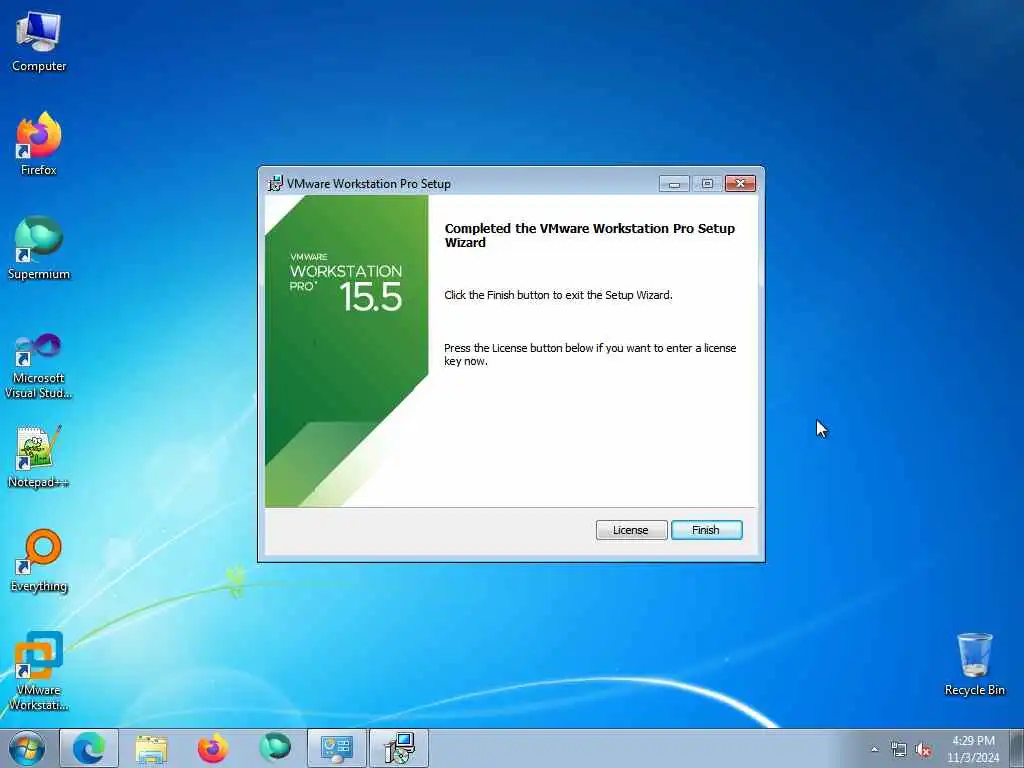Select the Notepad++ desktop shortcut
Screen dimensions: 1024x768
tap(39, 457)
